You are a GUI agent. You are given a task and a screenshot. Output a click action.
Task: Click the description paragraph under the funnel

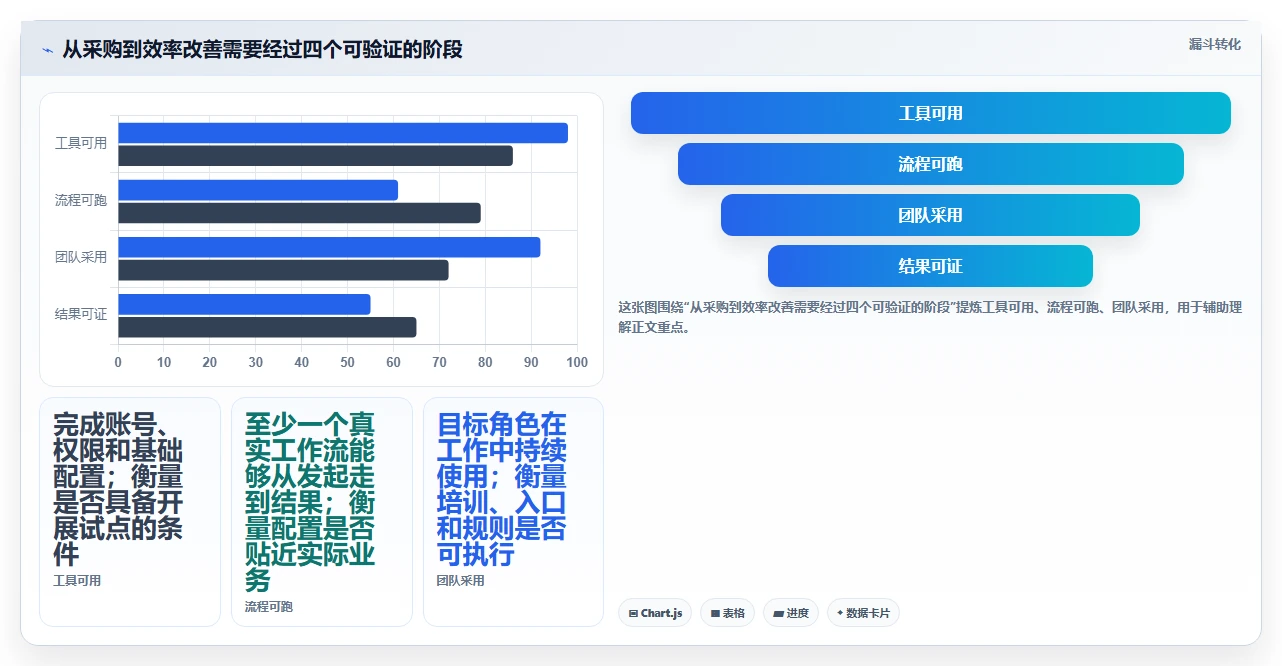[x=930, y=317]
